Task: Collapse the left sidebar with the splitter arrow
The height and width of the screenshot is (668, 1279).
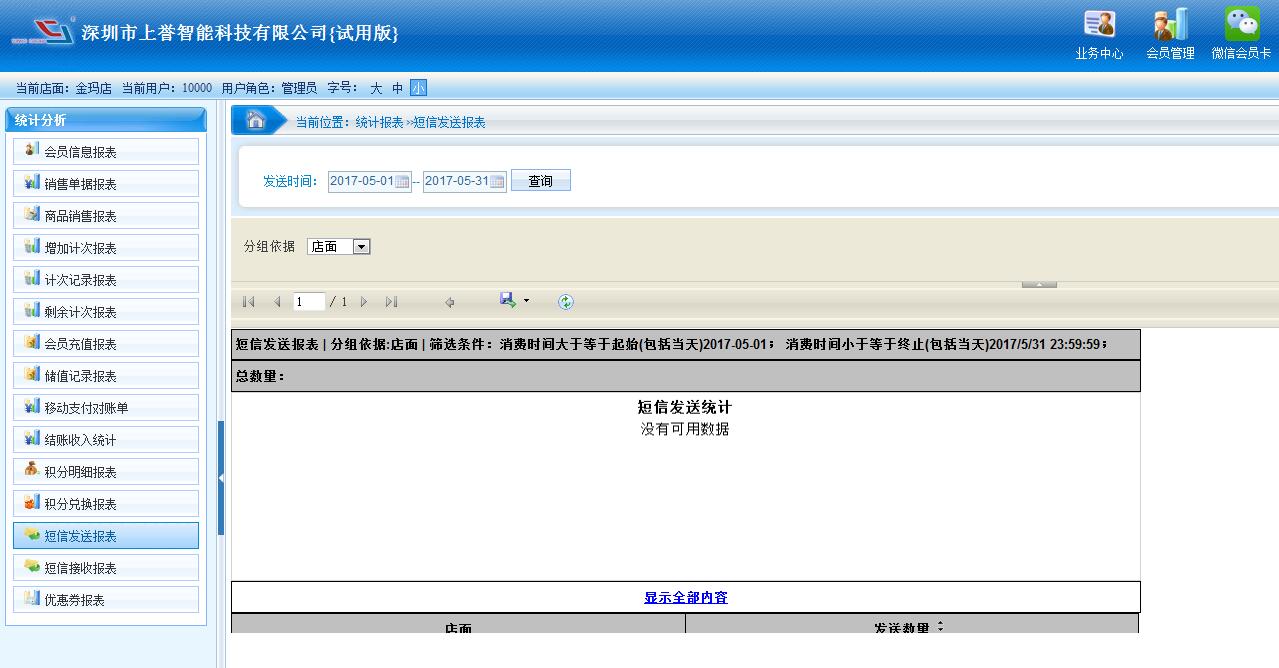Action: tap(221, 478)
